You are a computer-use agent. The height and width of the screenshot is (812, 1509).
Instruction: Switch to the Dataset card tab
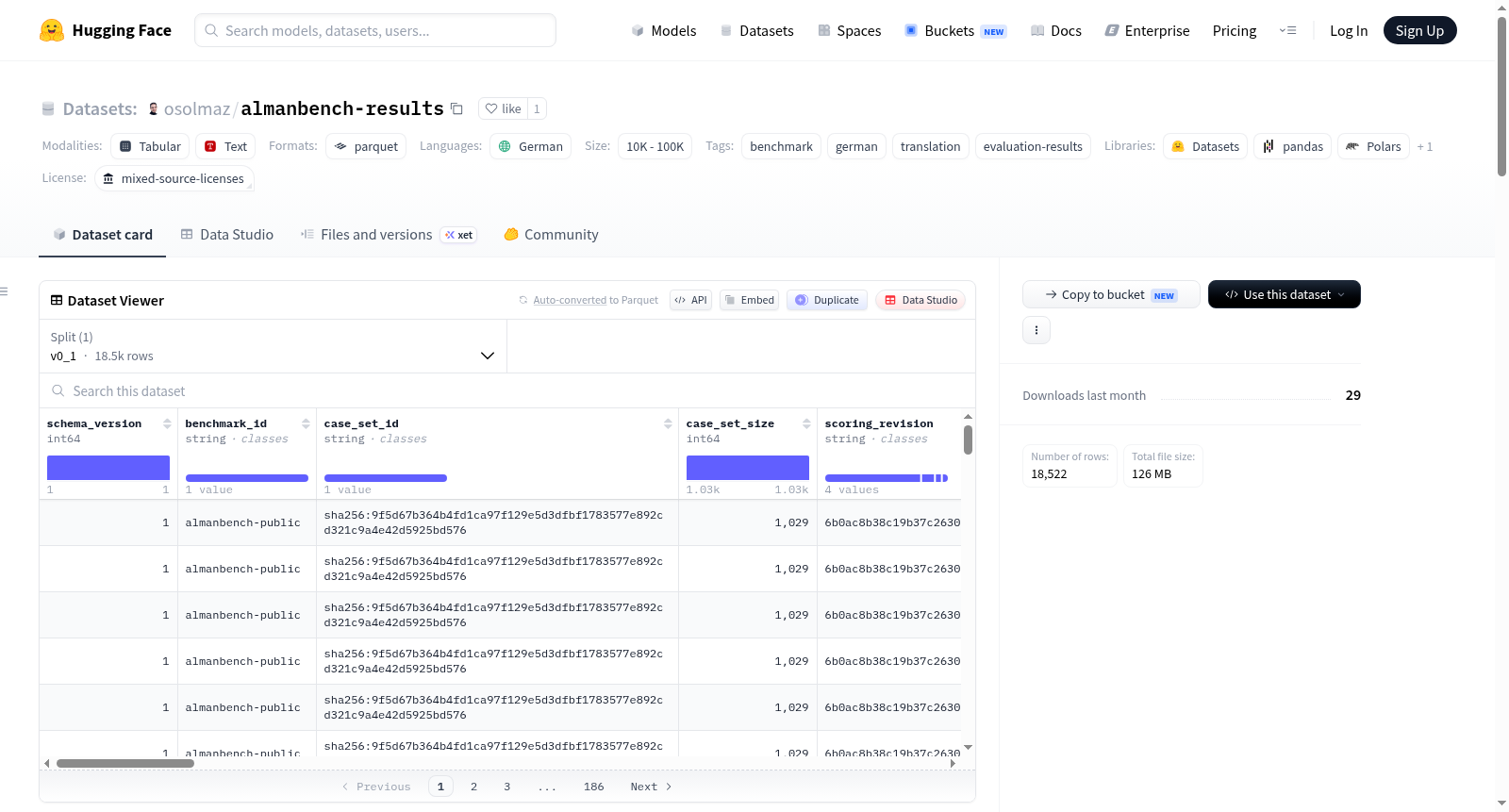[x=103, y=235]
